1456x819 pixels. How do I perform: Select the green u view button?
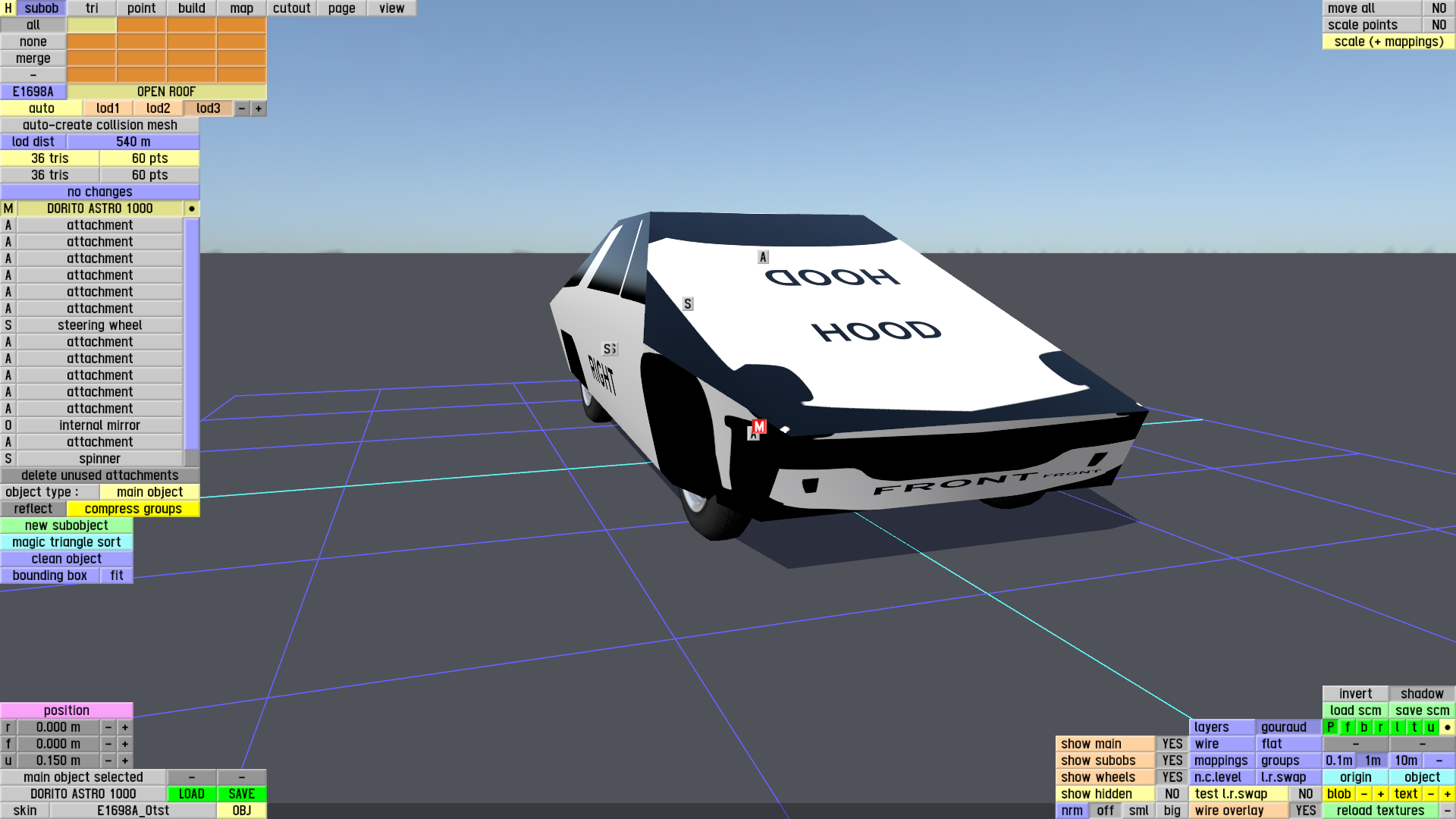coord(1430,727)
